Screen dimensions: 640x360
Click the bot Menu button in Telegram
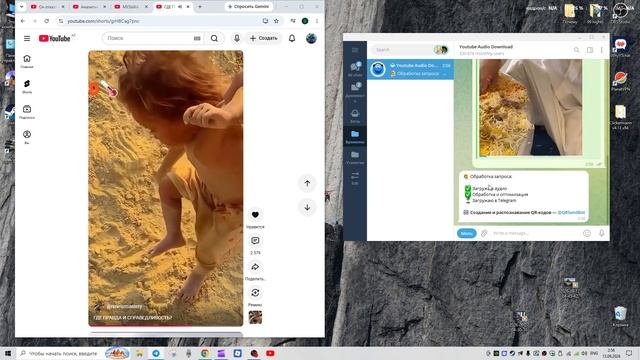(x=467, y=233)
